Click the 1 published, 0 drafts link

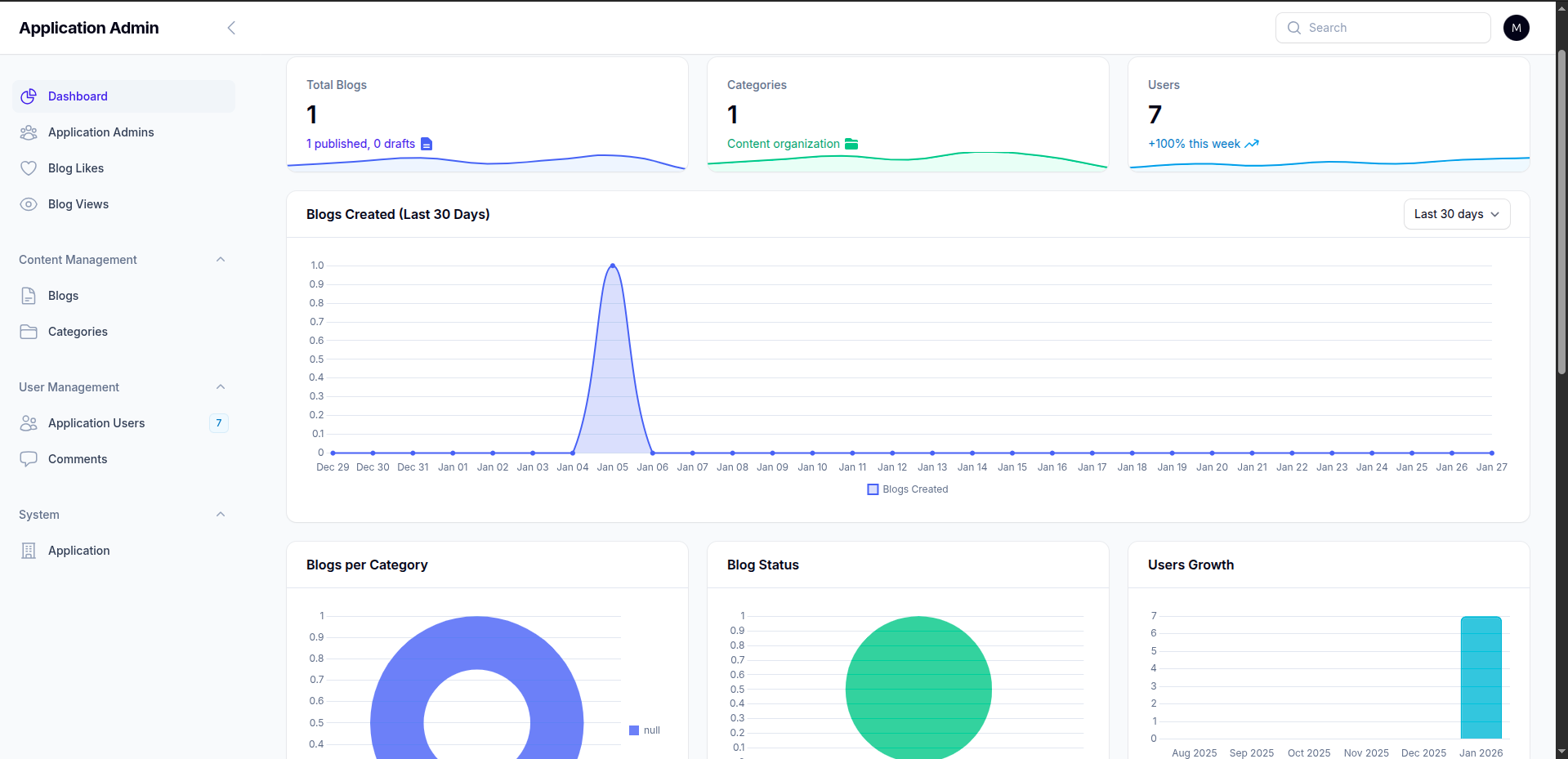tap(360, 143)
